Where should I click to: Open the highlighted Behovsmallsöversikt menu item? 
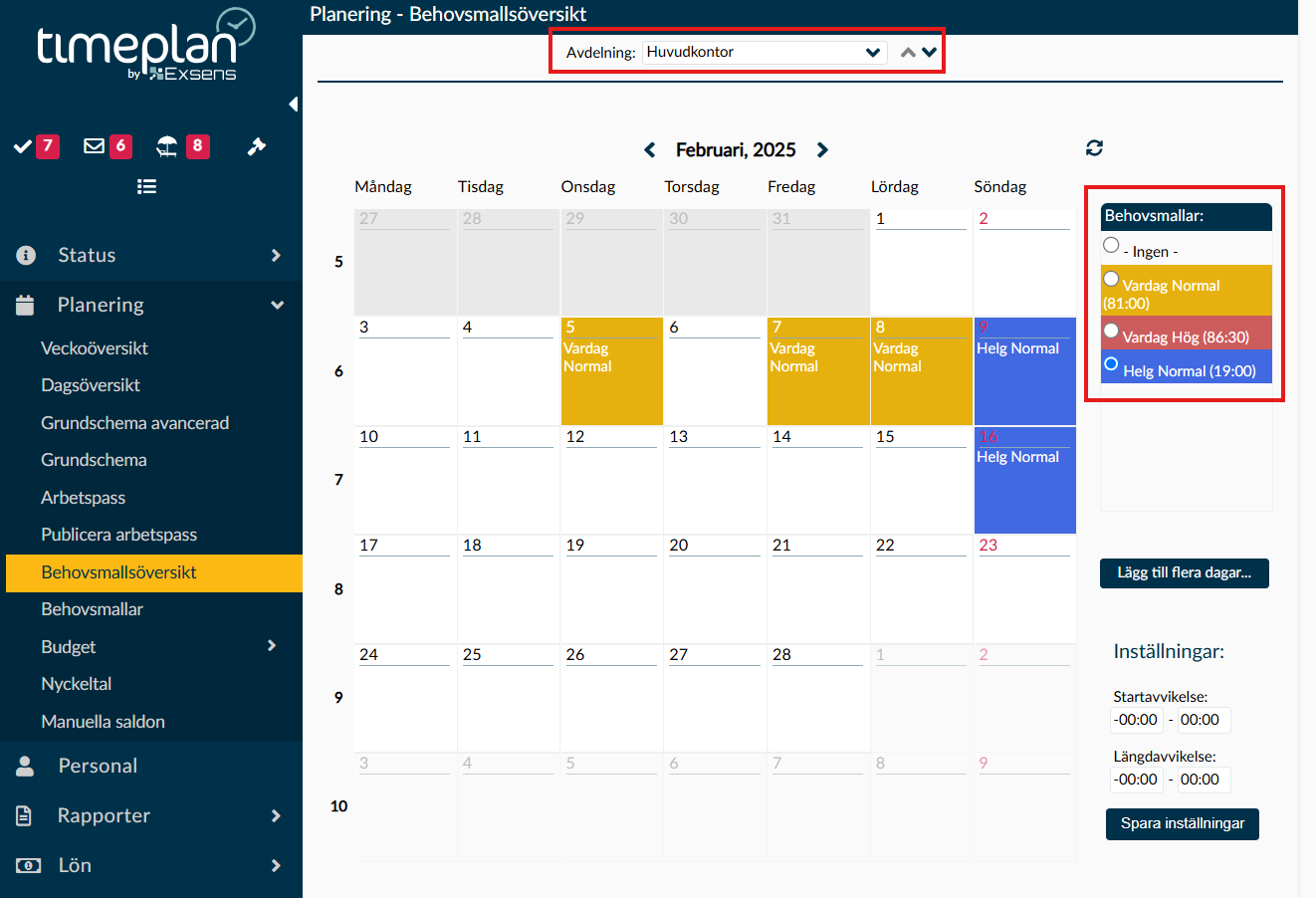(154, 572)
